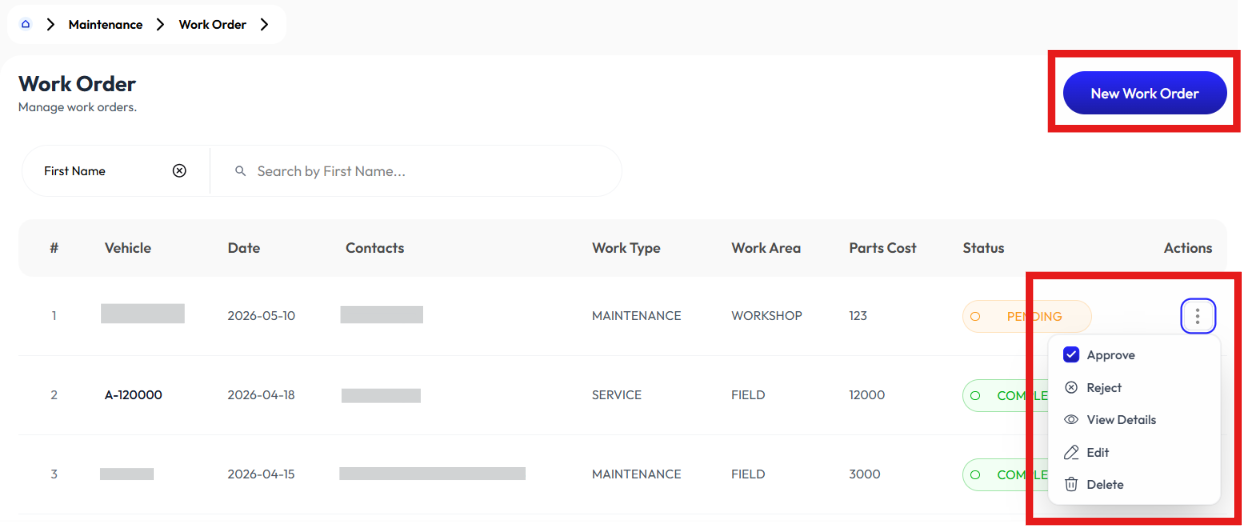Clear the First Name filter icon
The width and height of the screenshot is (1242, 526).
pos(180,171)
